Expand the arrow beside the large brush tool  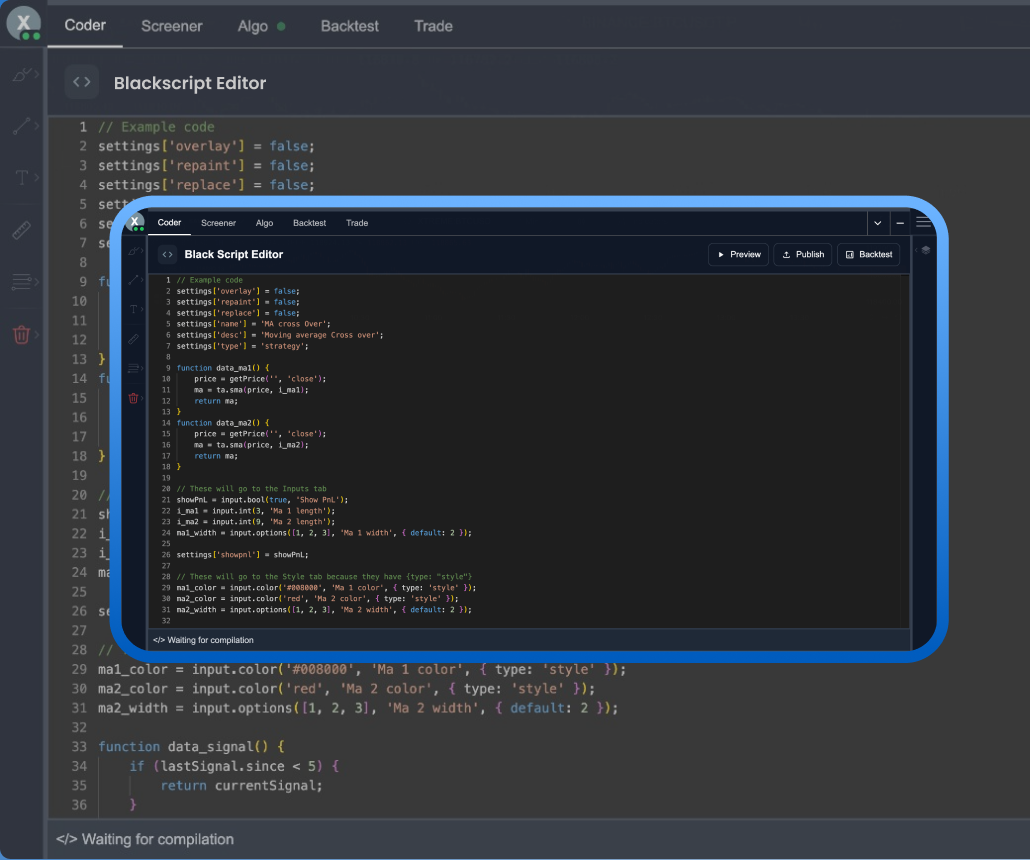[37, 74]
